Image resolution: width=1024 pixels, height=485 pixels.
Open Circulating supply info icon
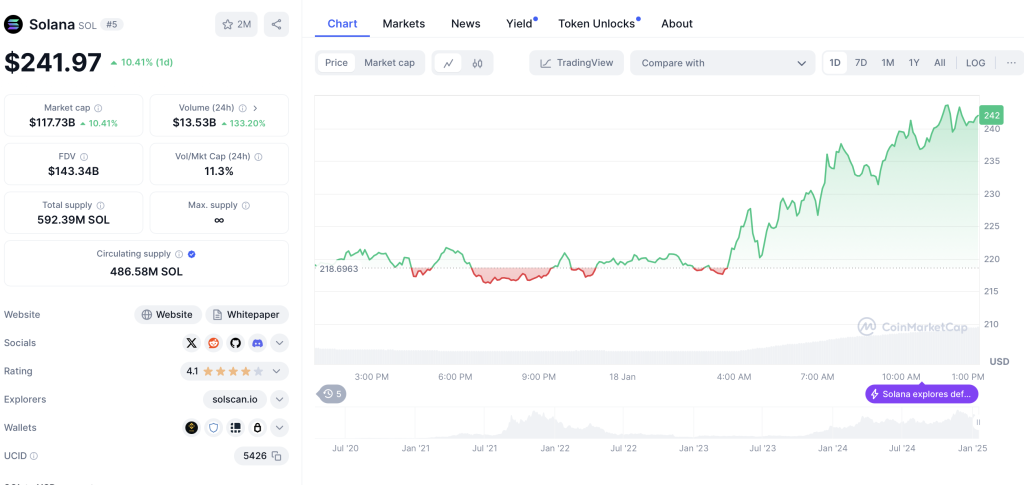[179, 254]
